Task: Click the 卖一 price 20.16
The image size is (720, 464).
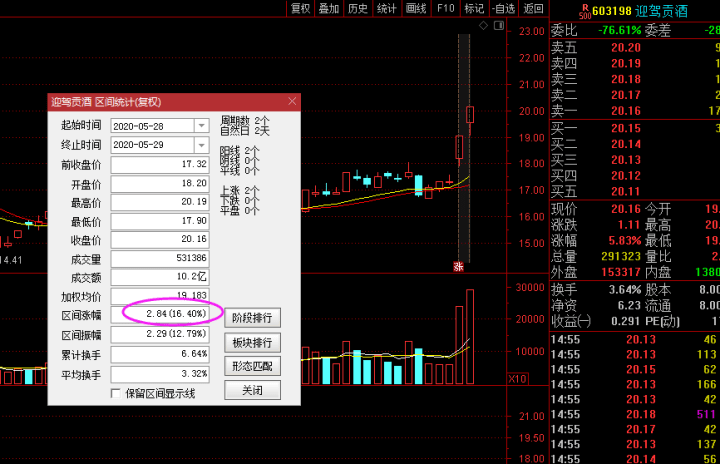Action: 625,111
